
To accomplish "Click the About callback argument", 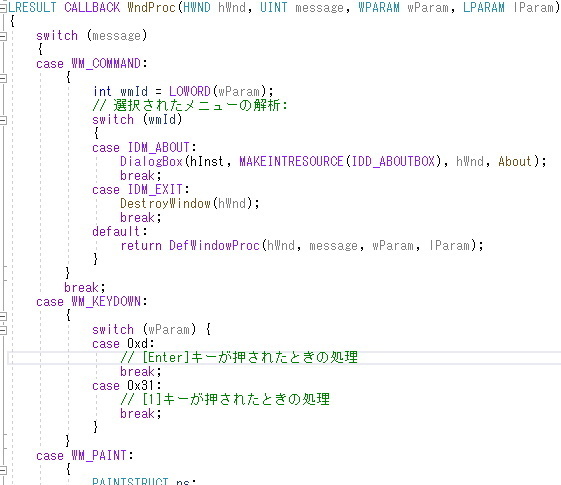I will 515,162.
